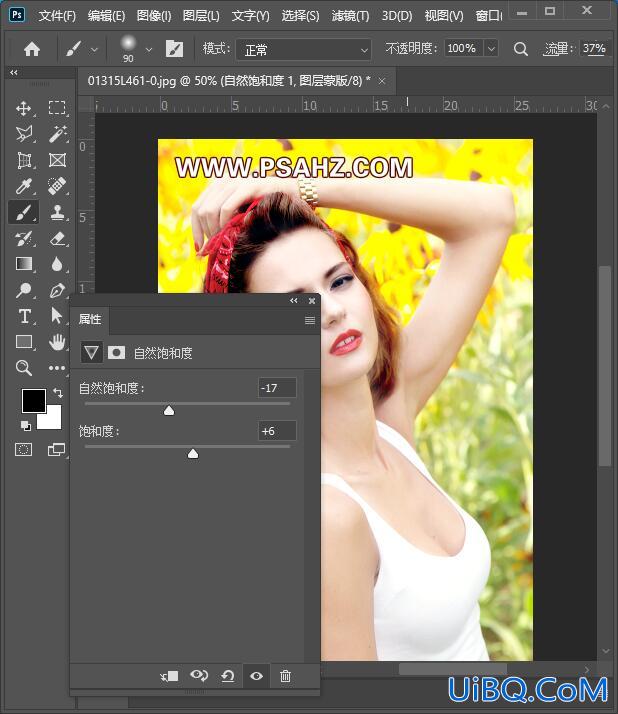The image size is (618, 714).
Task: Select the Zoom tool in toolbox
Action: [24, 367]
